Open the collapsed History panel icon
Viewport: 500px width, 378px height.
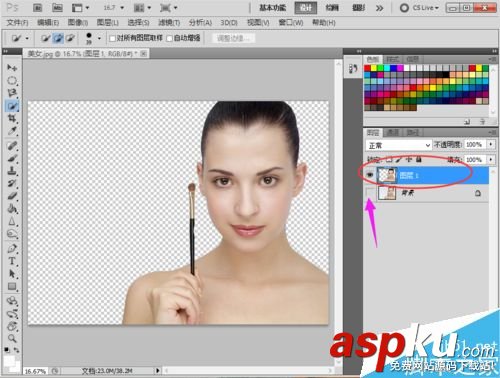tap(353, 69)
